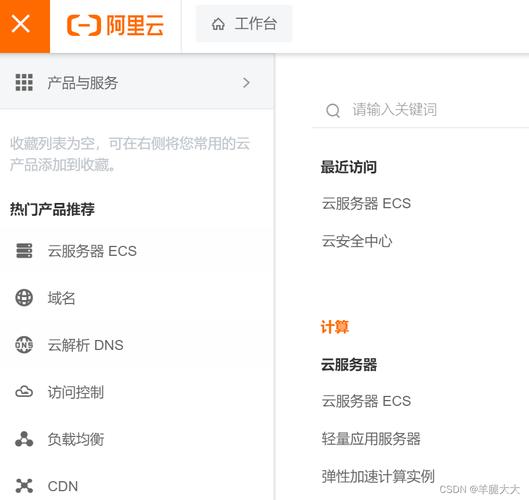Click the Alibaba Cloud logo
The height and width of the screenshot is (500, 529).
pos(115,25)
